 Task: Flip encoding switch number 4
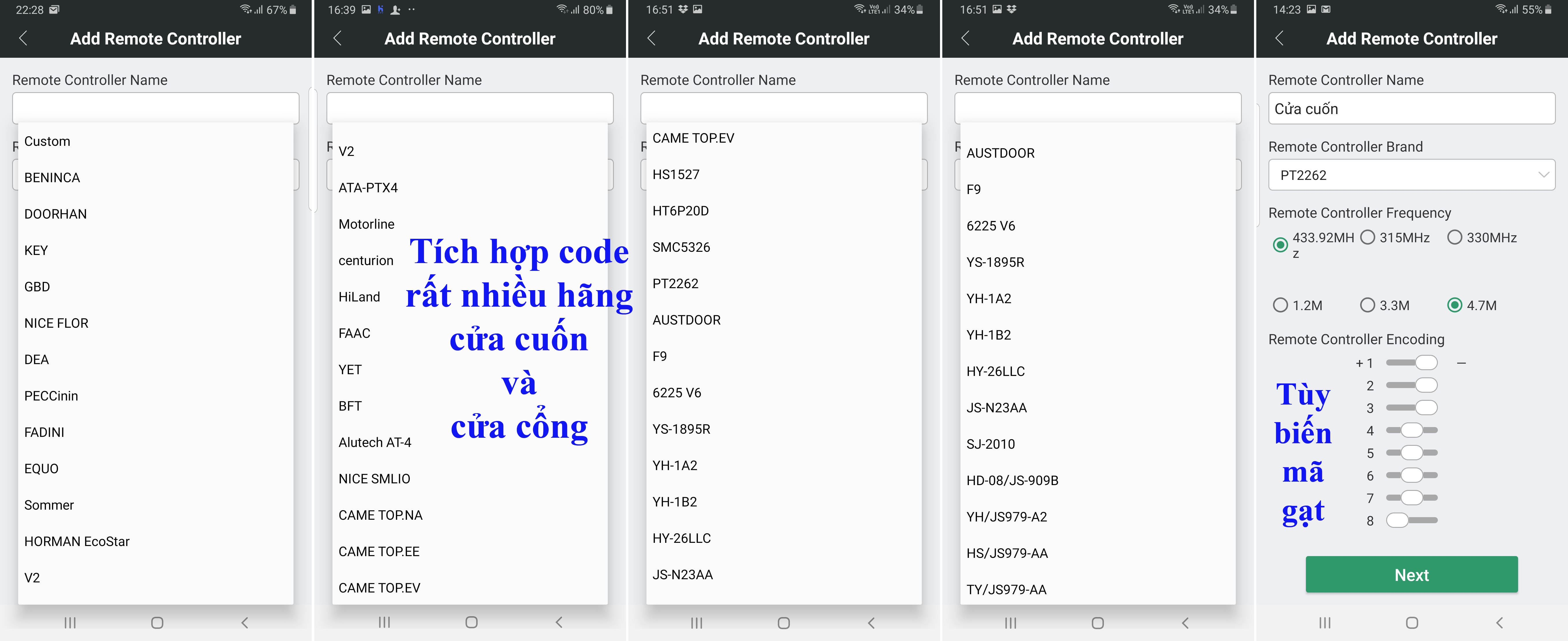point(1412,431)
